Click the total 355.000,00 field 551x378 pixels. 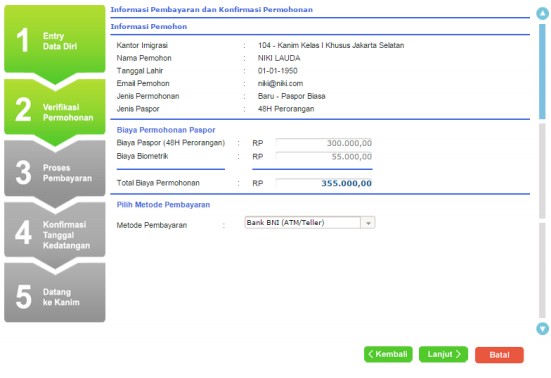(324, 183)
